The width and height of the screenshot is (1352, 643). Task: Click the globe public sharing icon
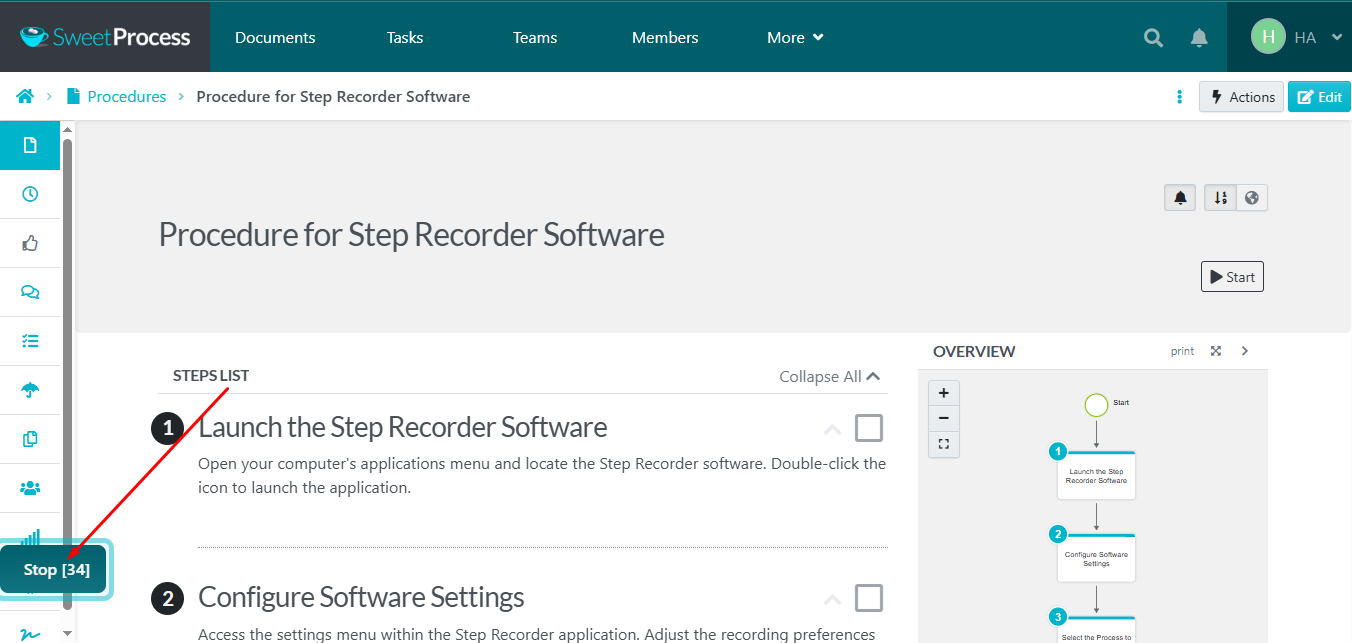pos(1252,197)
